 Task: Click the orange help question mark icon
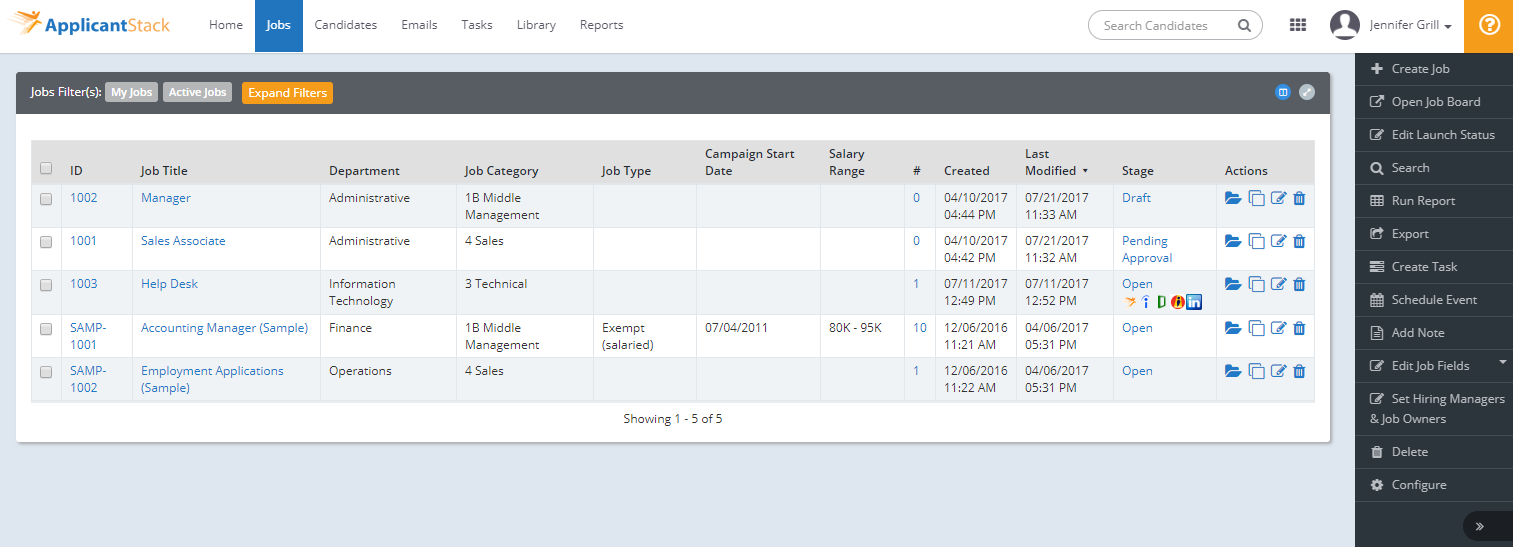(1488, 26)
